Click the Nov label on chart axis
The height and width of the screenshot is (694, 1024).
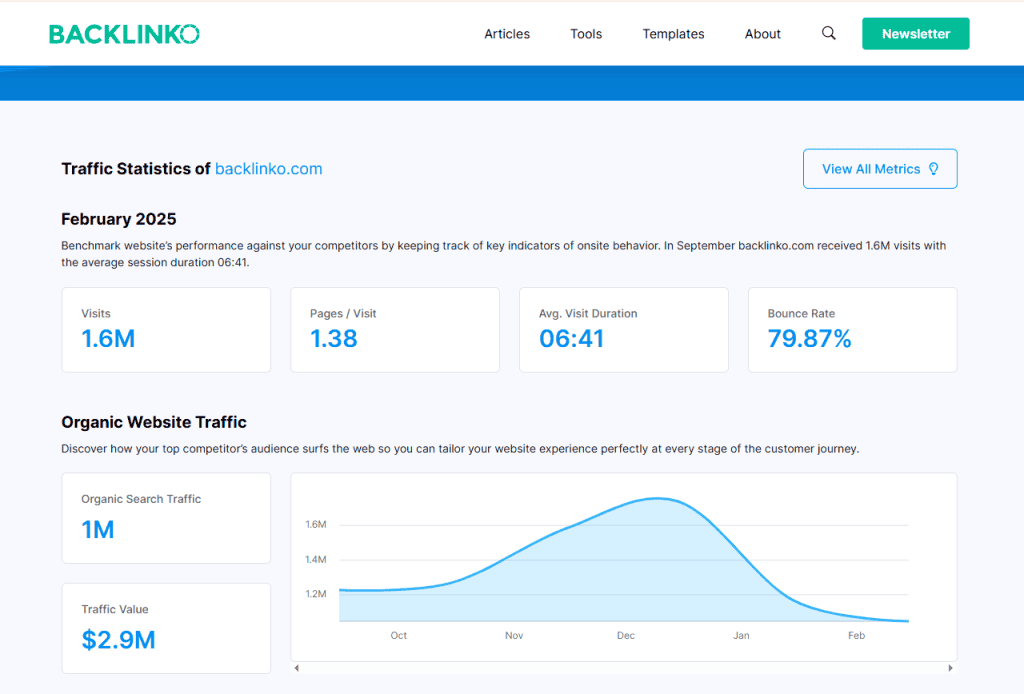[x=514, y=635]
